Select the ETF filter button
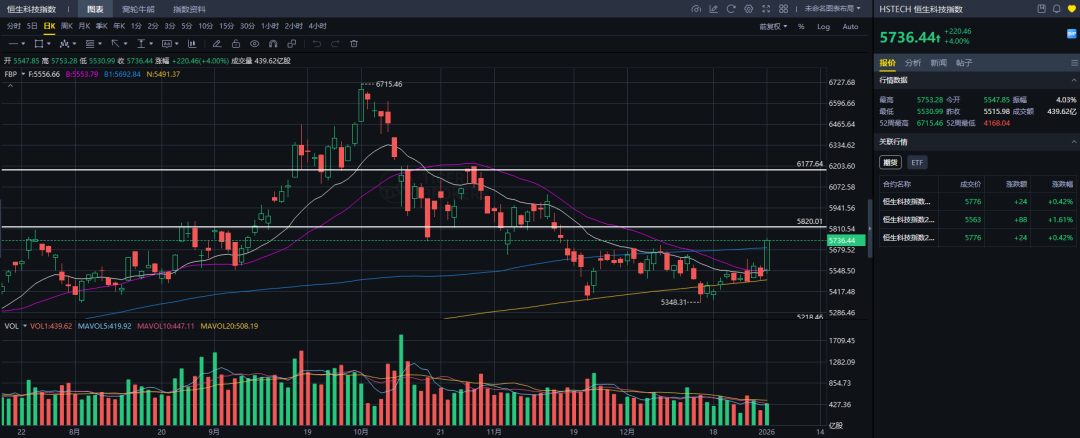 coord(917,162)
